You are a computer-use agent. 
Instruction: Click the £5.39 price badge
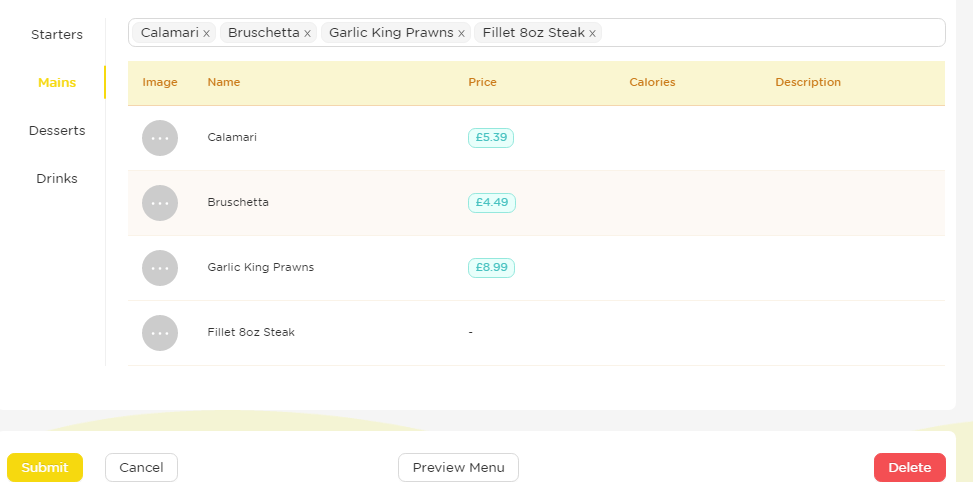point(491,138)
